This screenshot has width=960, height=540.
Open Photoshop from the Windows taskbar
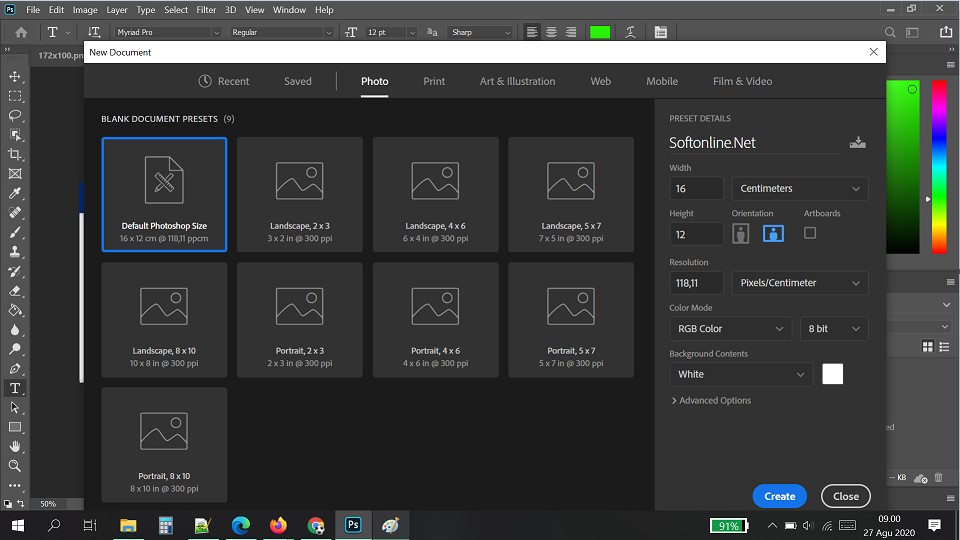353,525
